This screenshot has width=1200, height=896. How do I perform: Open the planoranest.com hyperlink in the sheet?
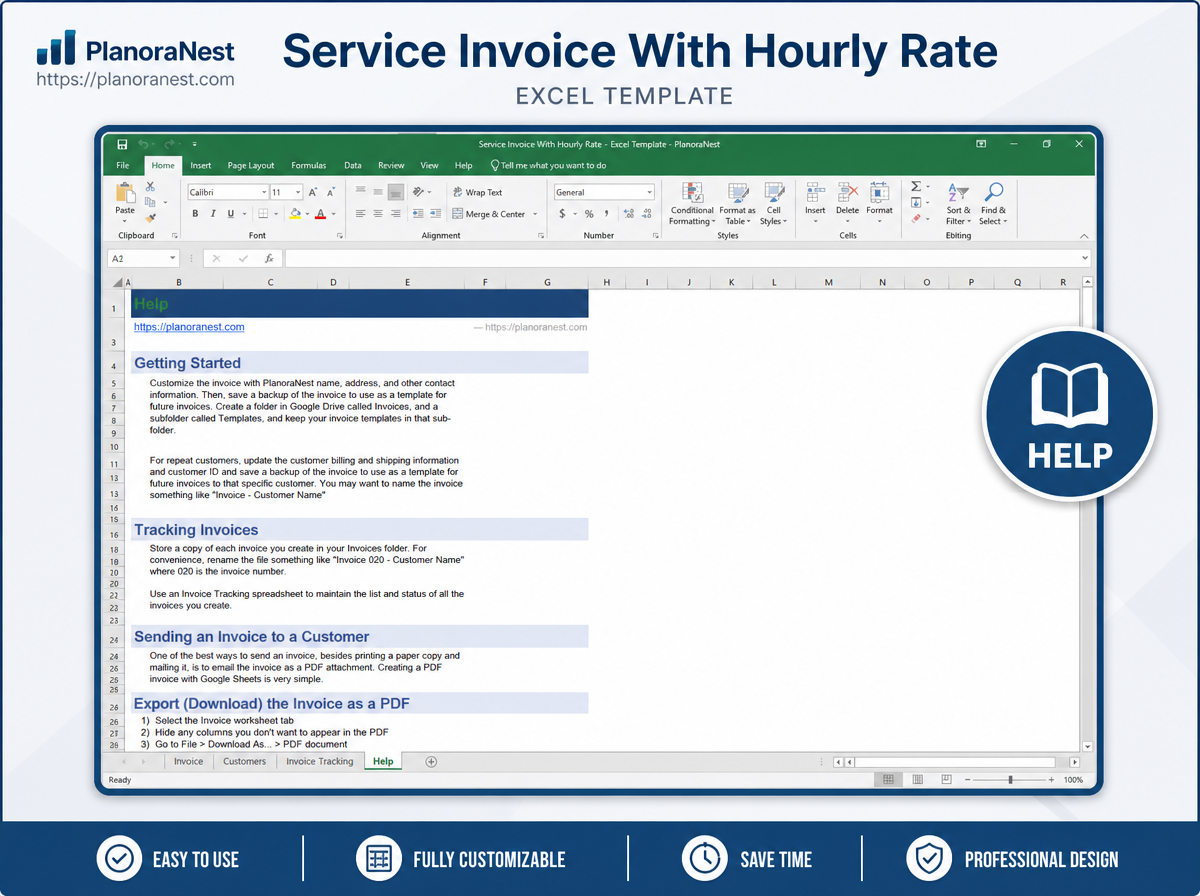(x=189, y=327)
